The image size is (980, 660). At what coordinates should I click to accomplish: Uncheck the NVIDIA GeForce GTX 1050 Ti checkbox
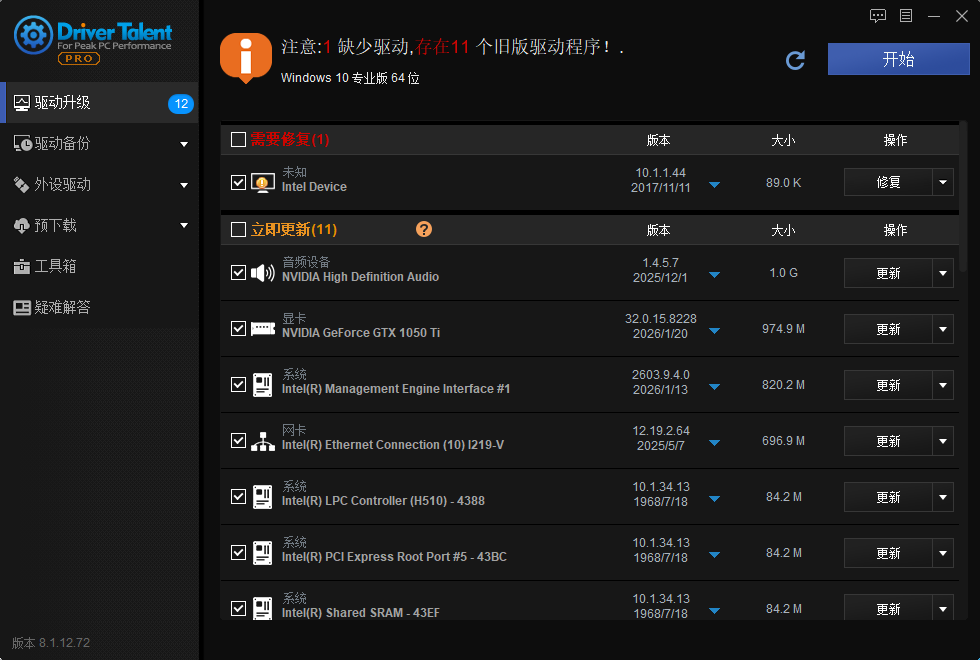coord(238,328)
